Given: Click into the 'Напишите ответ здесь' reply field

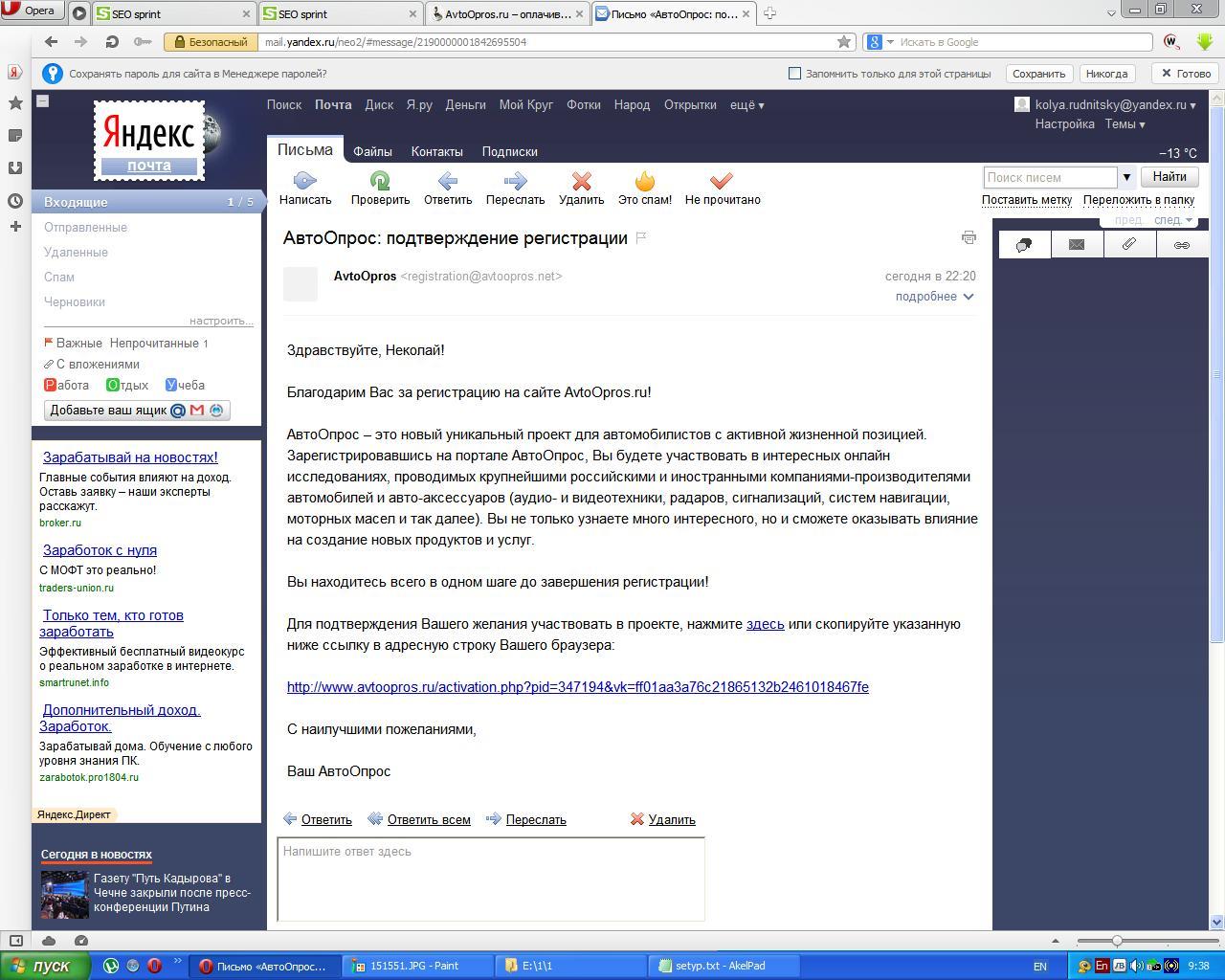Looking at the screenshot, I should pyautogui.click(x=491, y=880).
